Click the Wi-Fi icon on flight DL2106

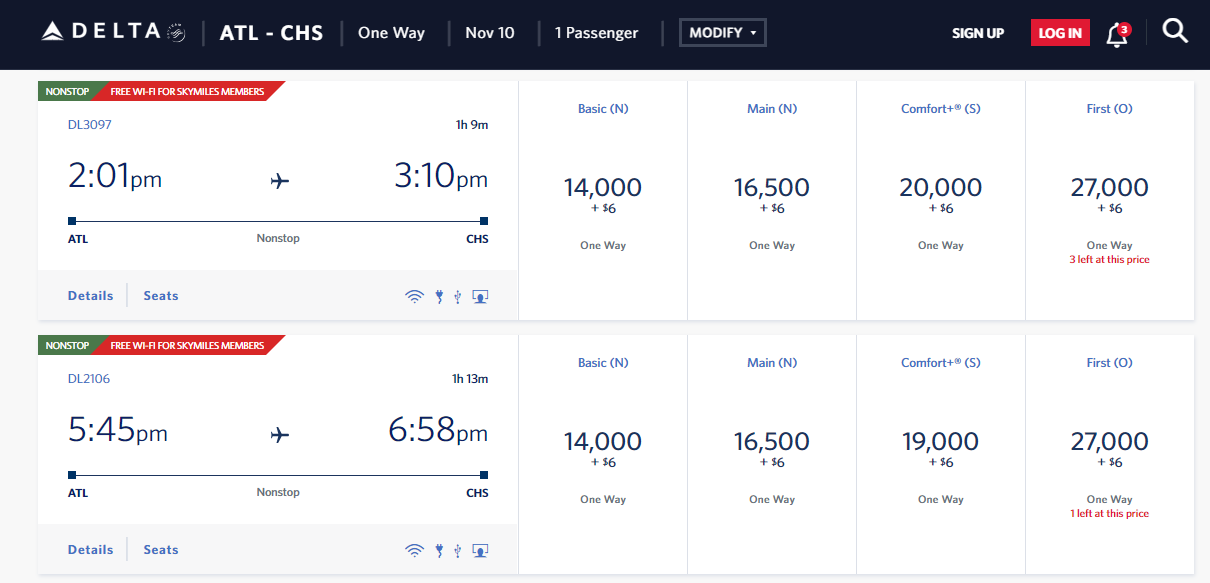click(415, 550)
